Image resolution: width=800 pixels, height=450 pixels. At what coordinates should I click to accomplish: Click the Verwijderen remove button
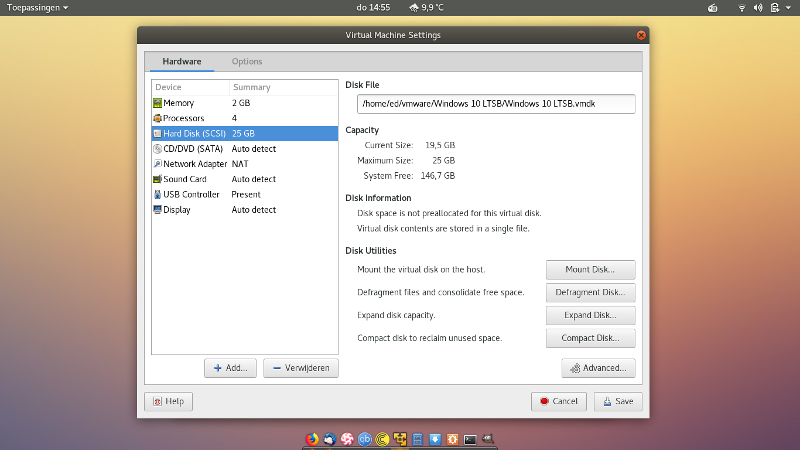point(301,368)
